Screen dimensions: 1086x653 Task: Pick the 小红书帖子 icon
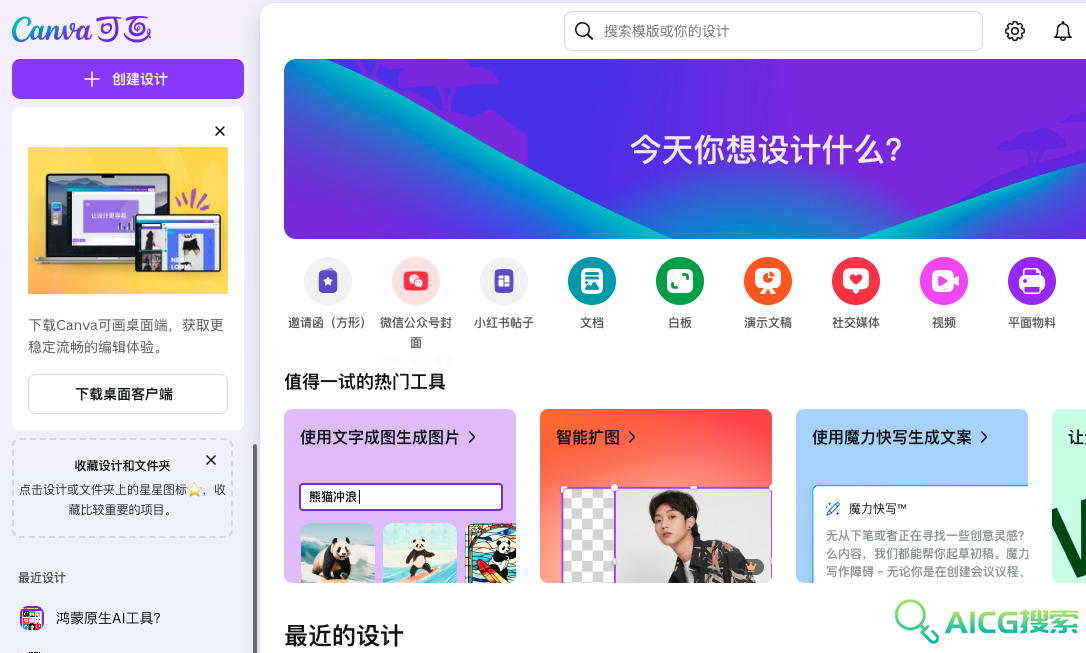[504, 281]
